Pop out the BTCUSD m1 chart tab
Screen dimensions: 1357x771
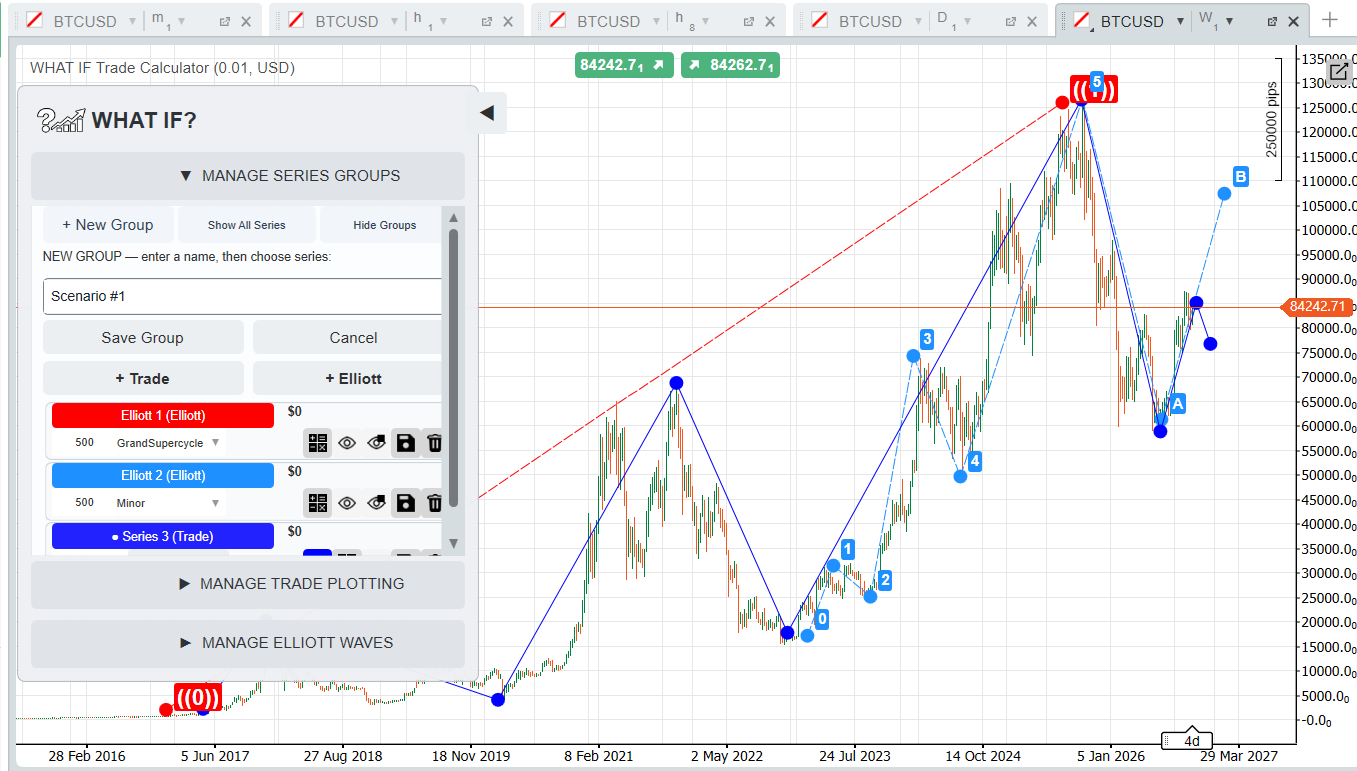click(x=224, y=21)
